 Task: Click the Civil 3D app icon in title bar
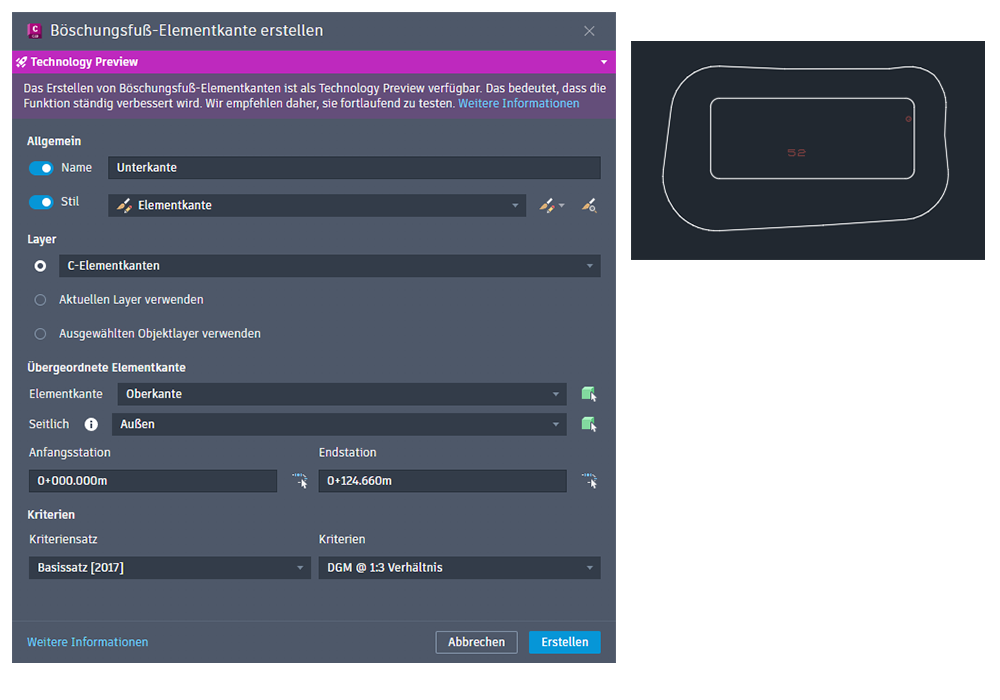[34, 31]
